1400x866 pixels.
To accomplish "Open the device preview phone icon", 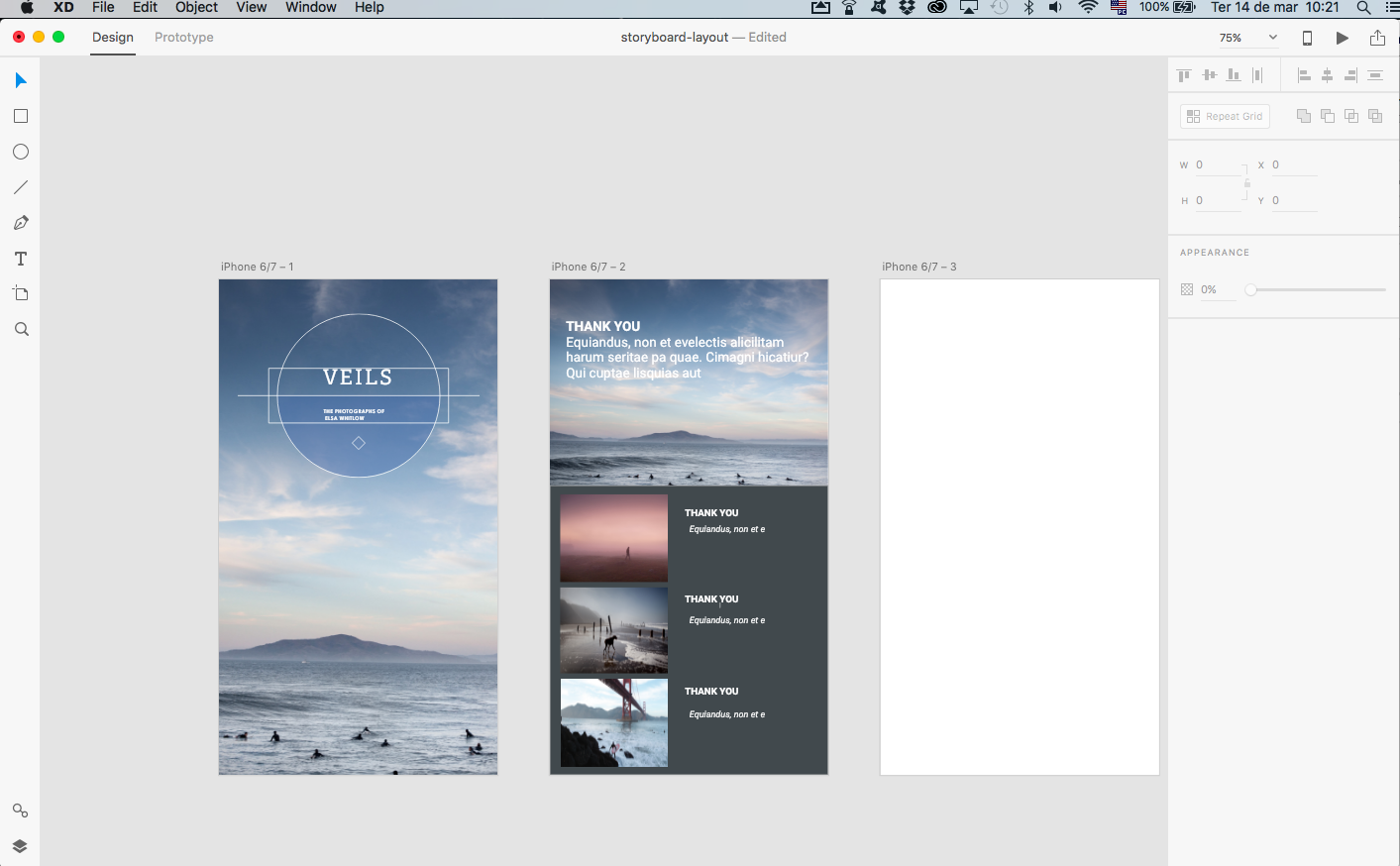I will pyautogui.click(x=1307, y=38).
